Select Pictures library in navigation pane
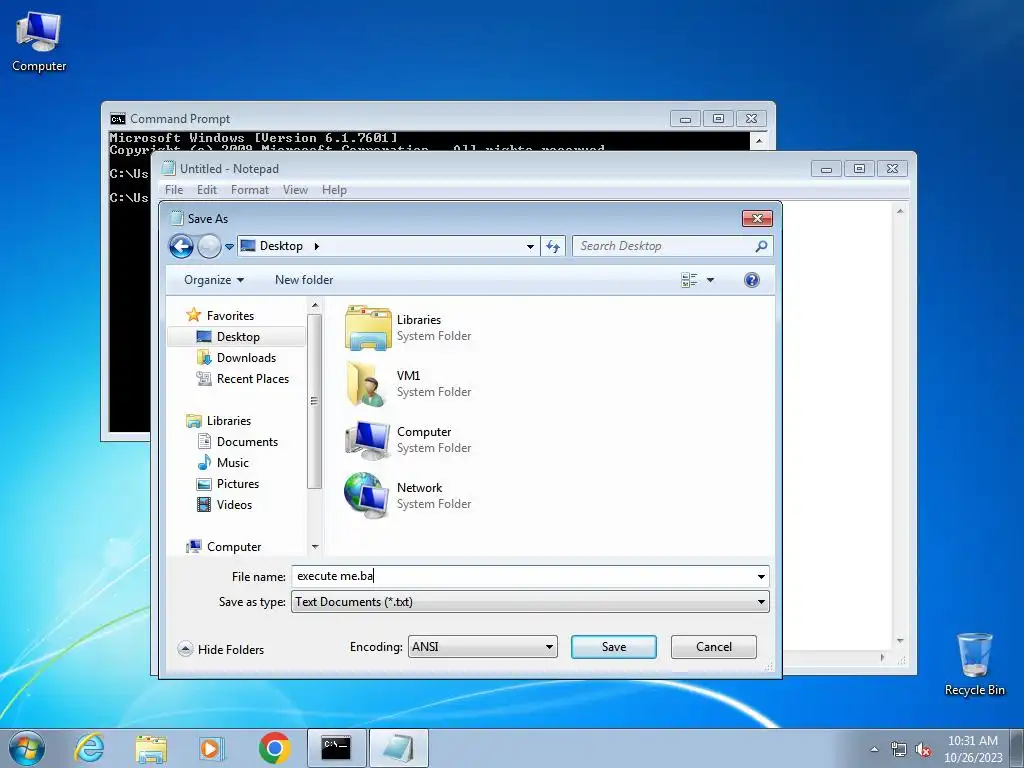The height and width of the screenshot is (768, 1024). pos(238,484)
